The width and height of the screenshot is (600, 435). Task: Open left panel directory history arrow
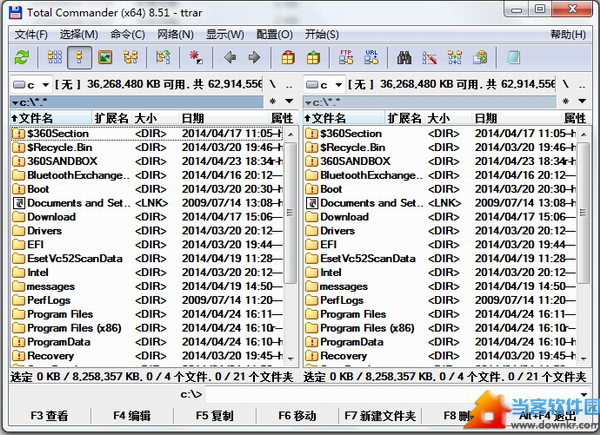click(x=289, y=101)
